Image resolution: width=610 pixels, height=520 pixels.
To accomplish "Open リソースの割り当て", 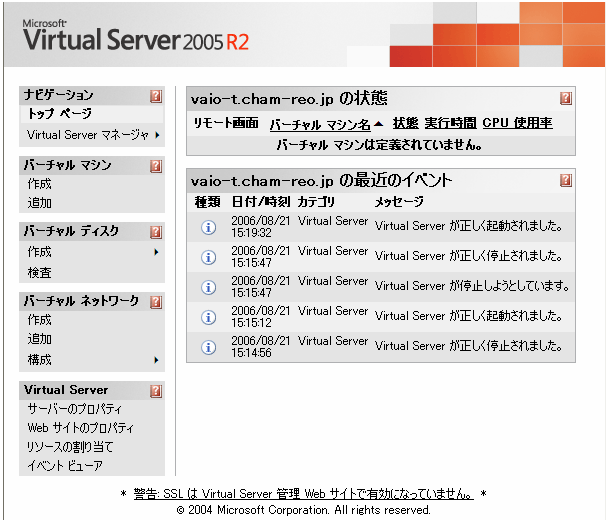I will tap(70, 446).
